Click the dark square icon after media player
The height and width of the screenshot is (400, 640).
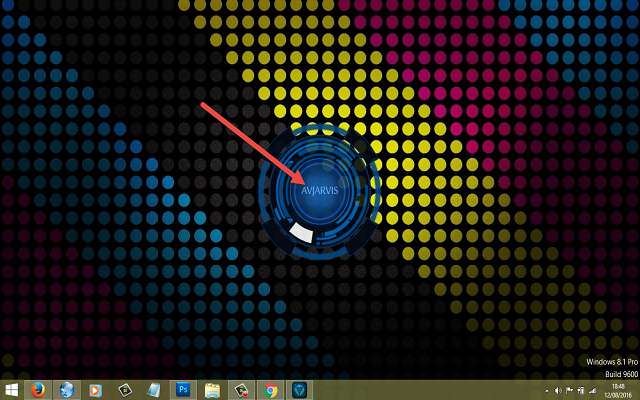pyautogui.click(x=125, y=389)
